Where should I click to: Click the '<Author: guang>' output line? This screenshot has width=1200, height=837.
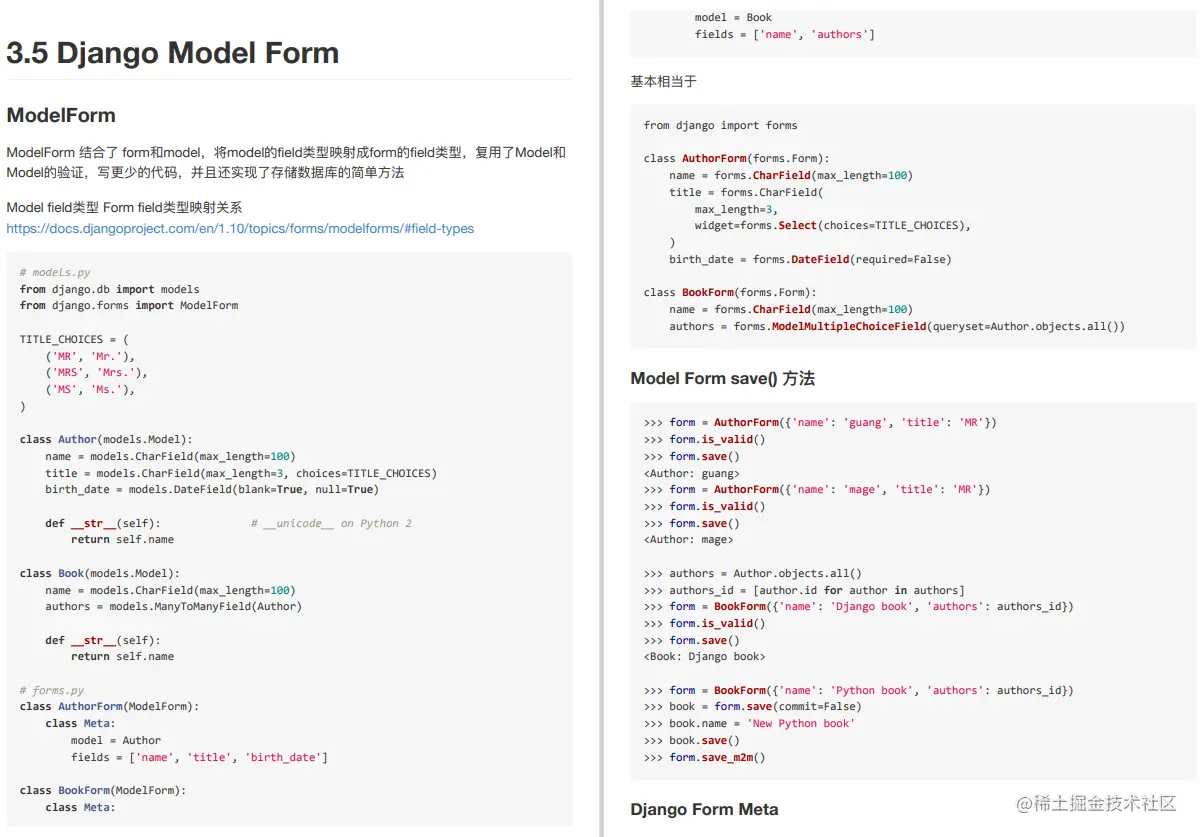point(692,473)
